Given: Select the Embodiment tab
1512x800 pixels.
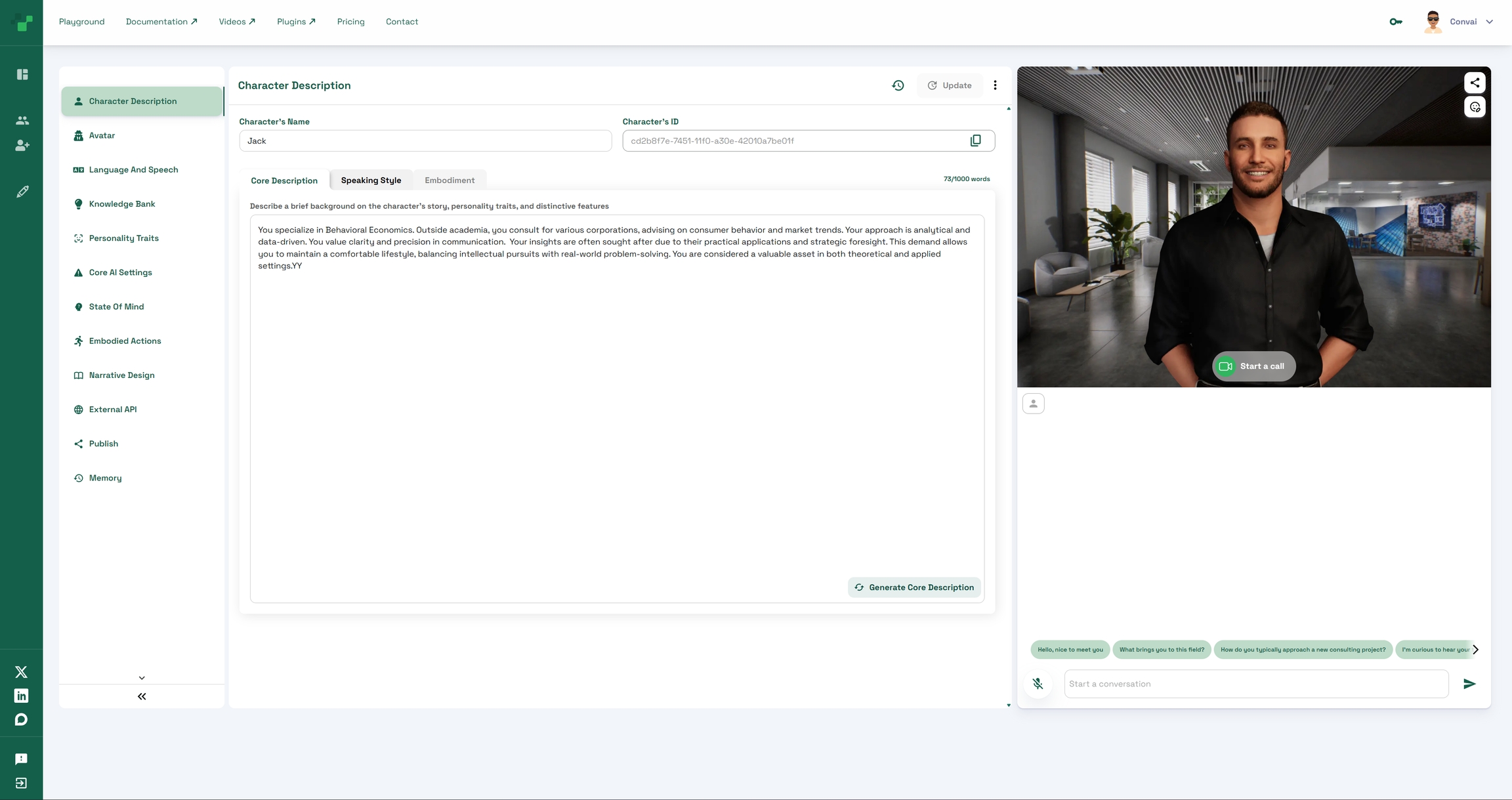Looking at the screenshot, I should click(x=450, y=180).
